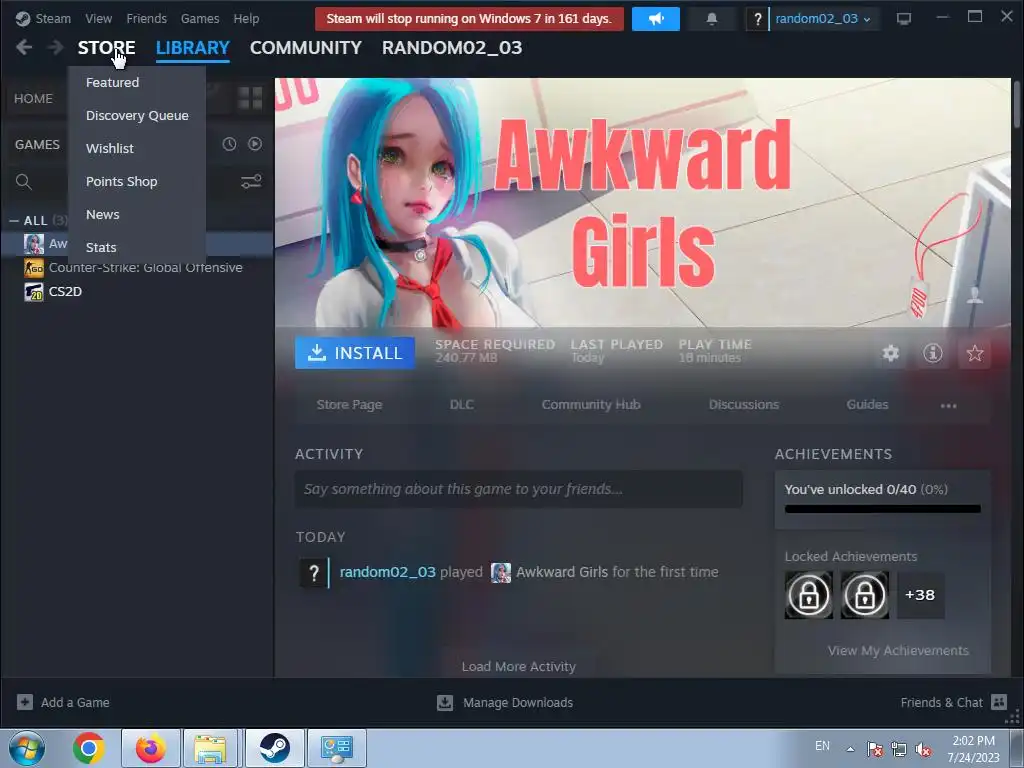Viewport: 1024px width, 768px height.
Task: Expand more game links ellipsis
Action: 948,406
